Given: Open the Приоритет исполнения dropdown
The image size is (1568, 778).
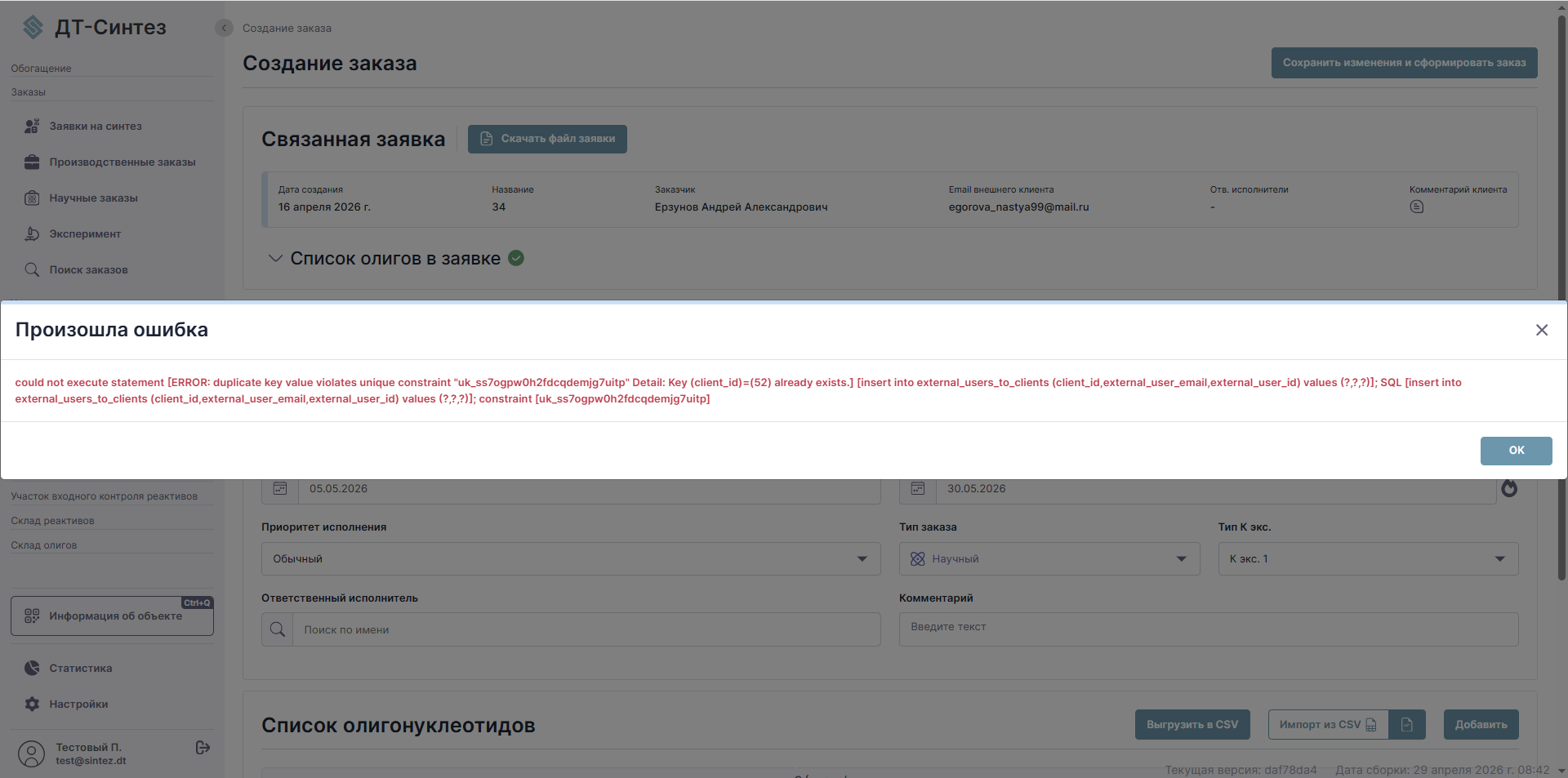Looking at the screenshot, I should [x=571, y=559].
